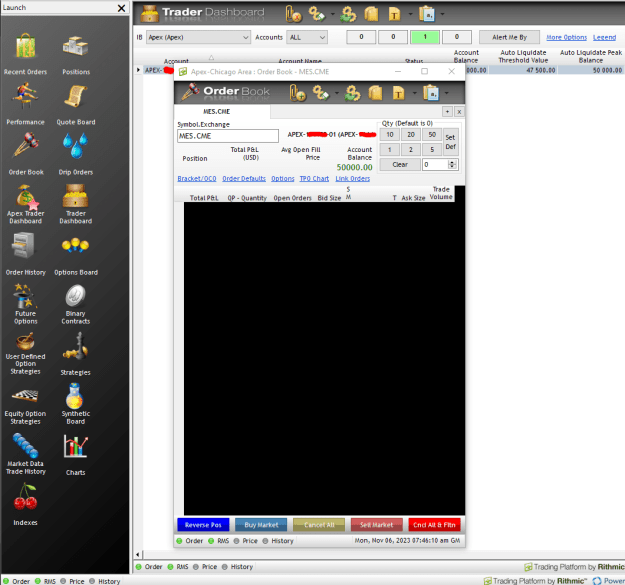Image resolution: width=625 pixels, height=585 pixels.
Task: Click the T icon in Order Book toolbar
Action: coord(398,93)
